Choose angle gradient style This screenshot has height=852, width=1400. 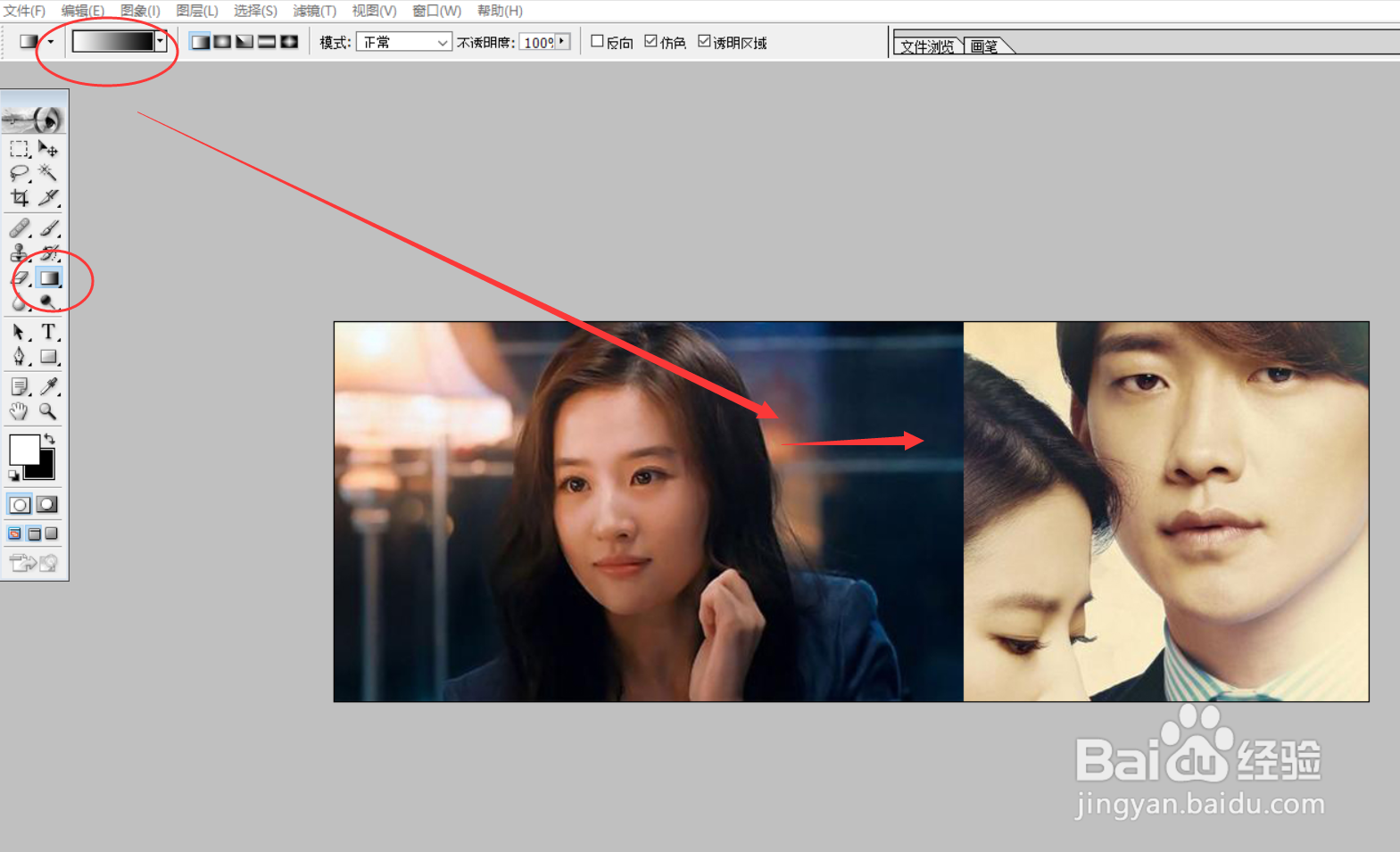(244, 42)
